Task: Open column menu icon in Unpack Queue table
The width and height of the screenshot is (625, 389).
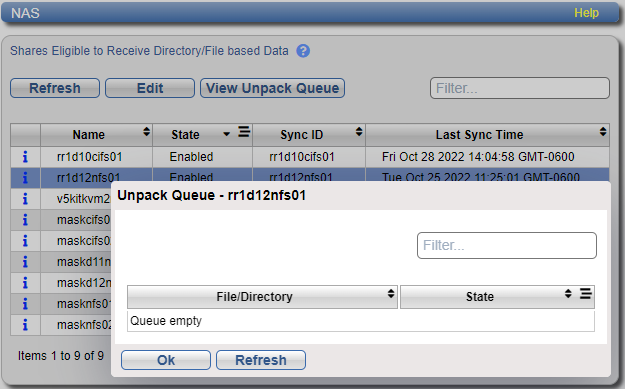Action: 586,294
